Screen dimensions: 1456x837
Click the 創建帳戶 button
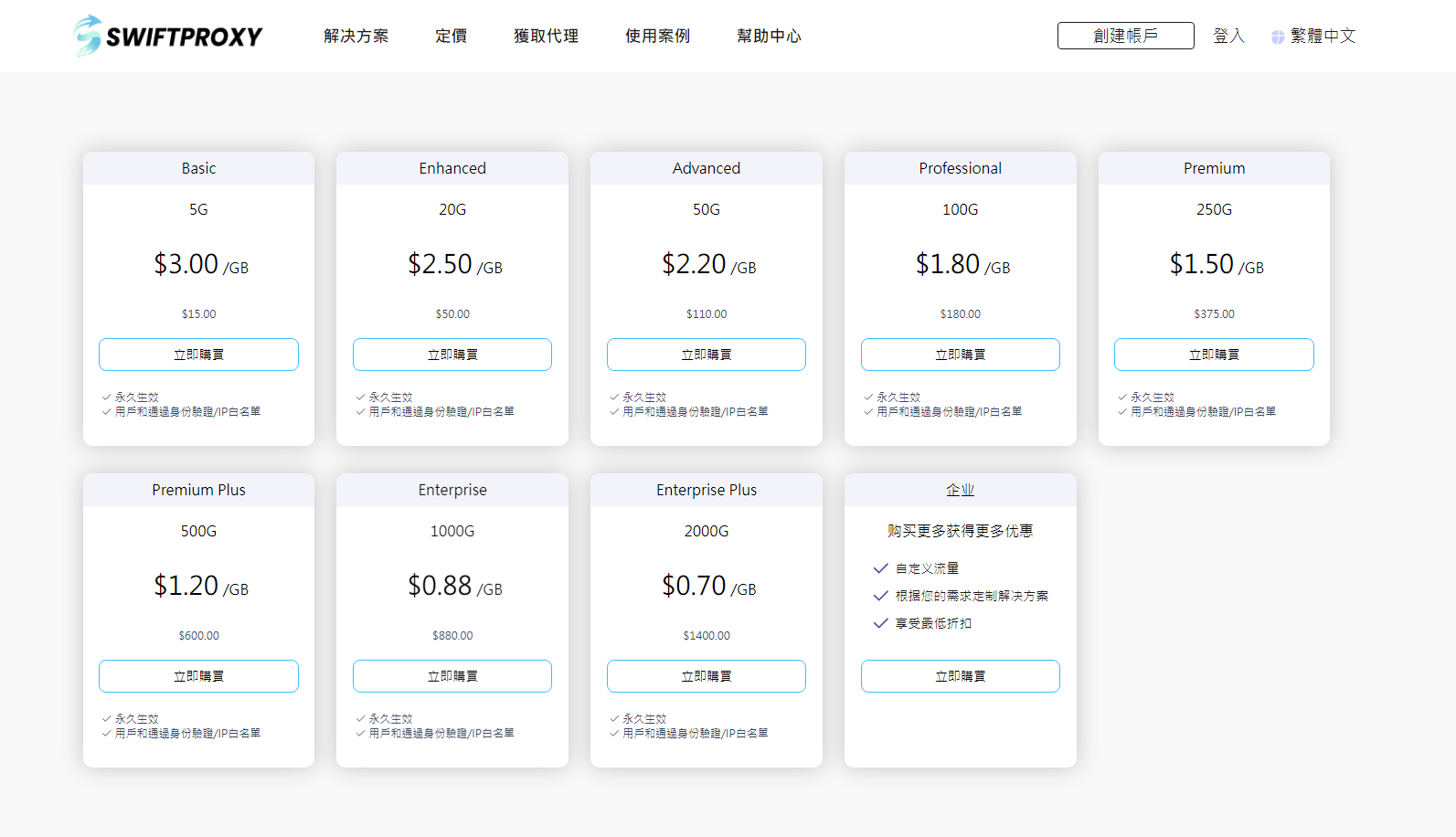pyautogui.click(x=1125, y=36)
